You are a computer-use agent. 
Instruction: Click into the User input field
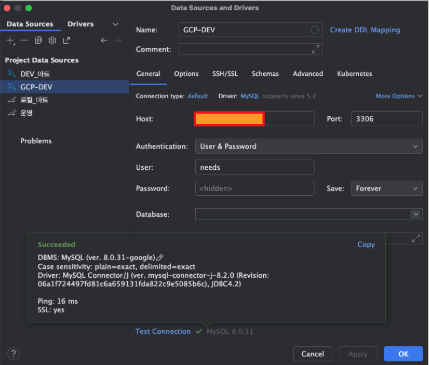click(x=255, y=167)
